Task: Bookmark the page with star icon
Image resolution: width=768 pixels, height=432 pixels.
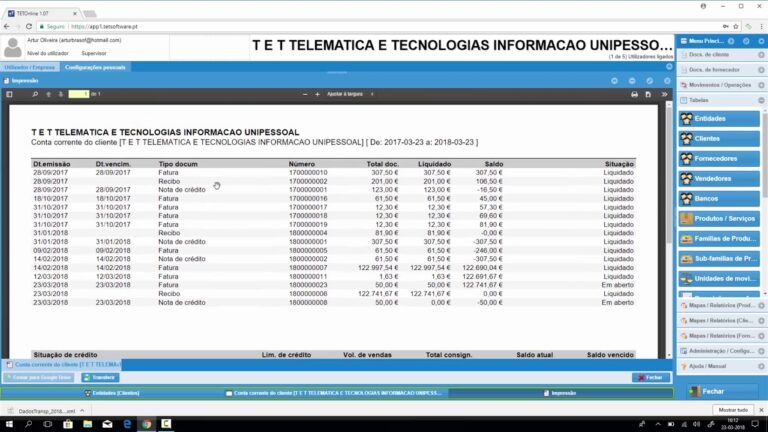Action: [x=736, y=26]
